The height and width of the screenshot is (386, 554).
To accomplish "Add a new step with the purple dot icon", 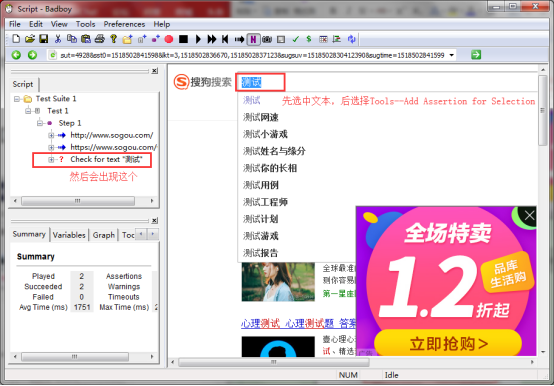I will tap(155, 39).
